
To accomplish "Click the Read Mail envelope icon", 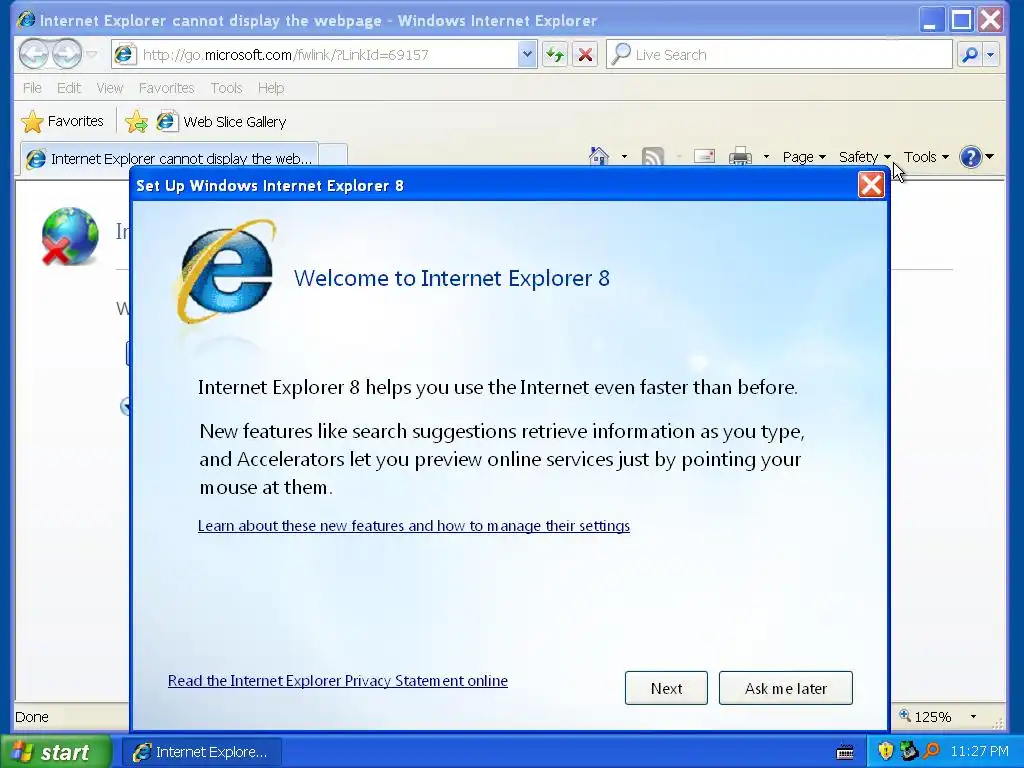I will 704,157.
